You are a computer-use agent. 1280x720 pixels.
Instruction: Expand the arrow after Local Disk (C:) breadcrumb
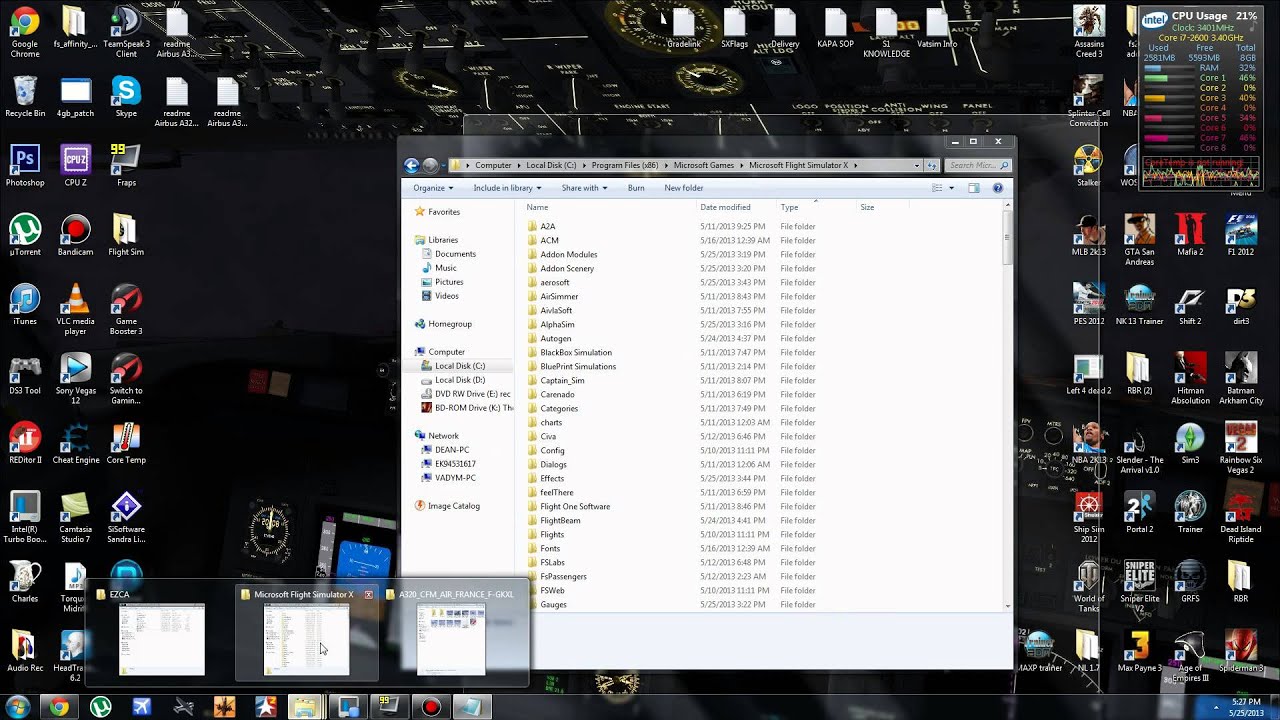(583, 165)
